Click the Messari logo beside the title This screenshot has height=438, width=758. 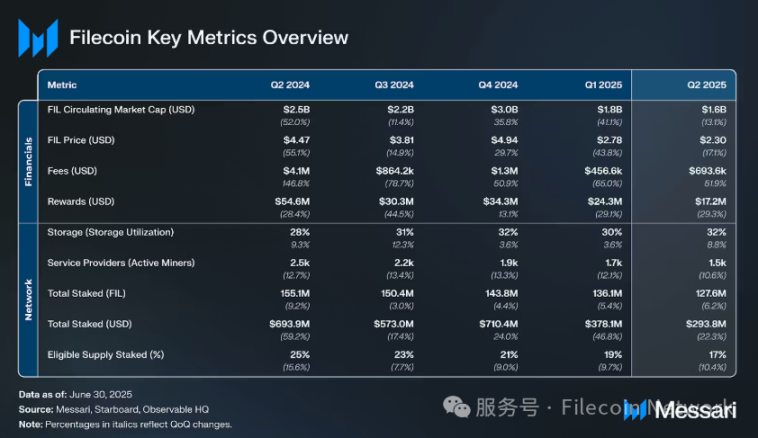(37, 39)
